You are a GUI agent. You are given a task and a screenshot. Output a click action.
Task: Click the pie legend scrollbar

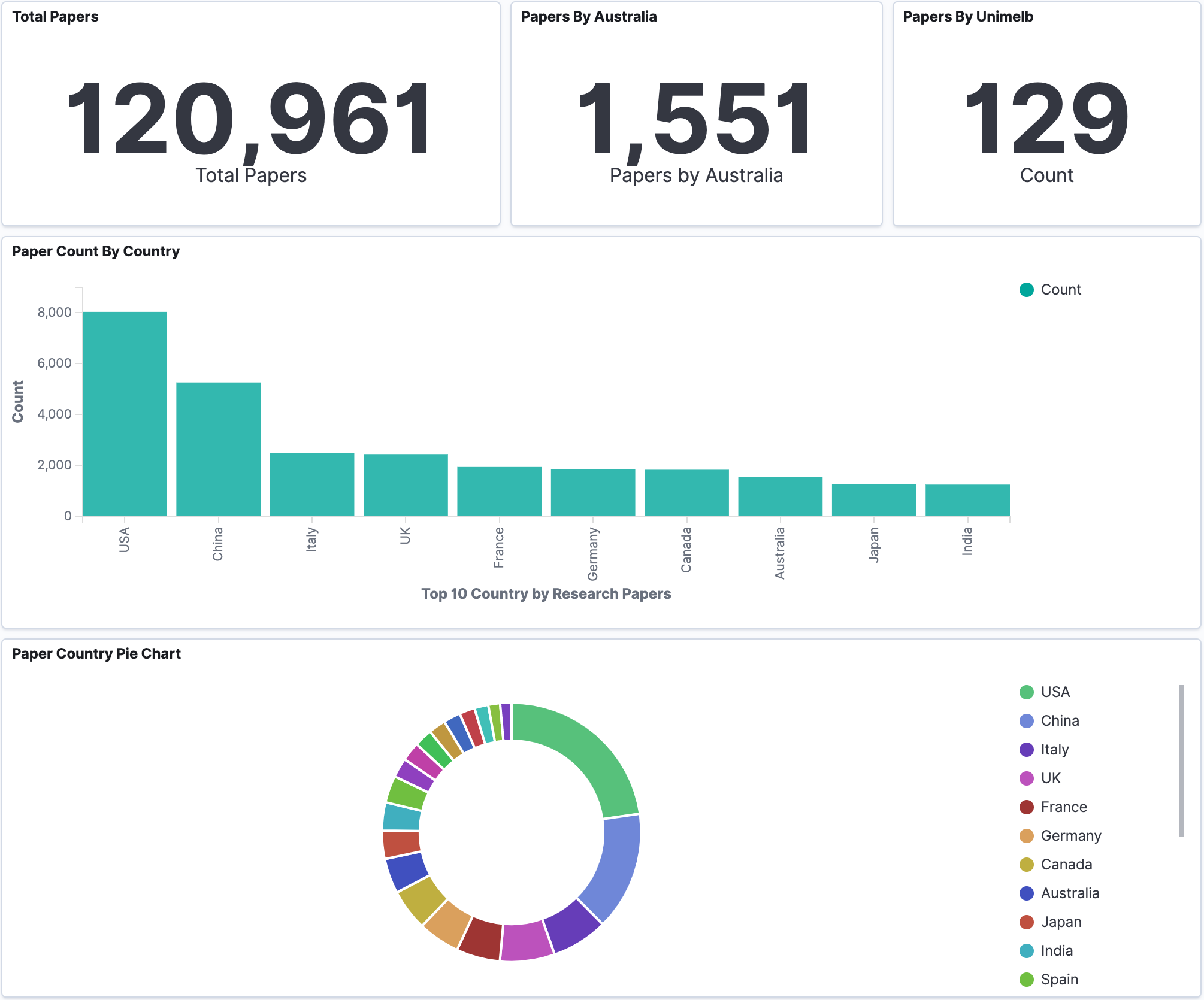tap(1181, 761)
